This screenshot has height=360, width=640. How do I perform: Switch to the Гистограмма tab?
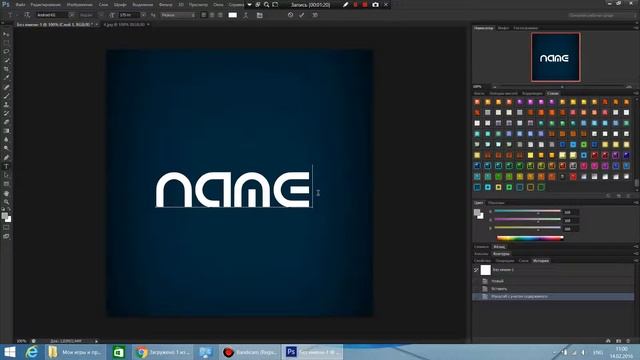click(526, 28)
